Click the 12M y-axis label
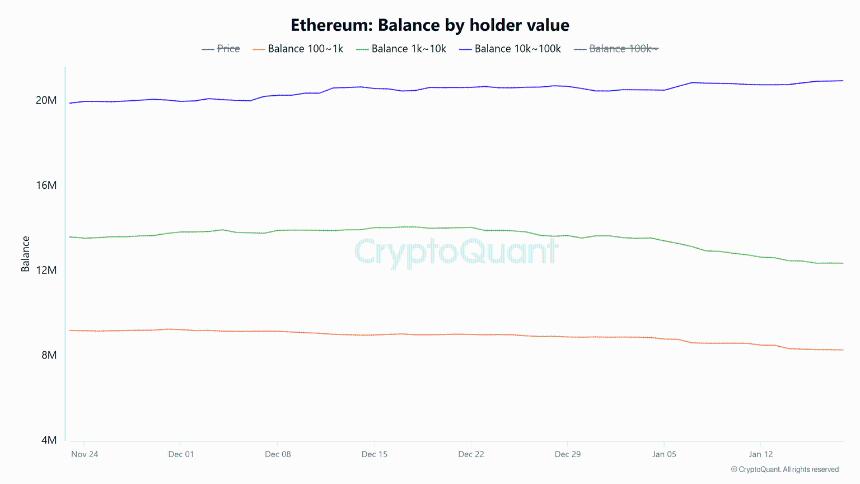 (46, 270)
